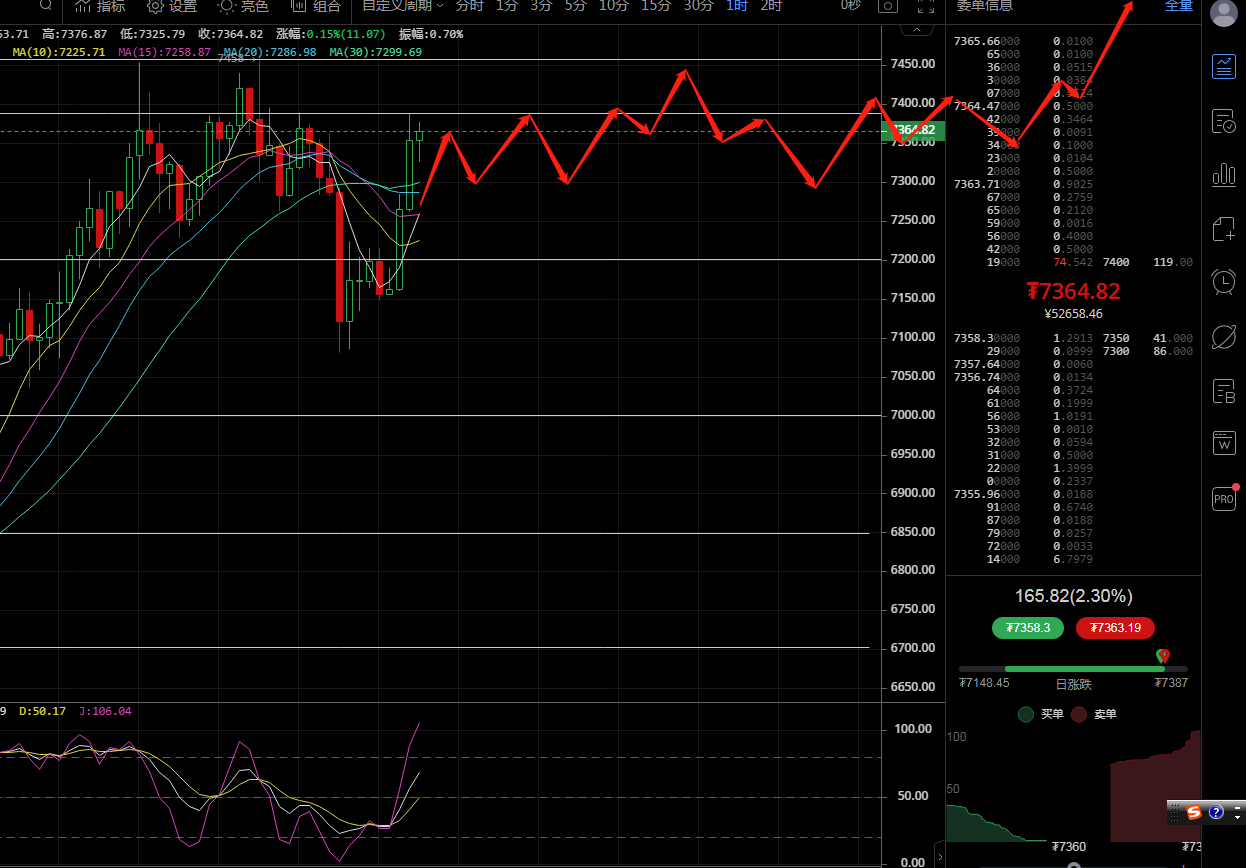Open the PRO panel from the sidebar
Screen dimensions: 1246x868
coord(1224,498)
